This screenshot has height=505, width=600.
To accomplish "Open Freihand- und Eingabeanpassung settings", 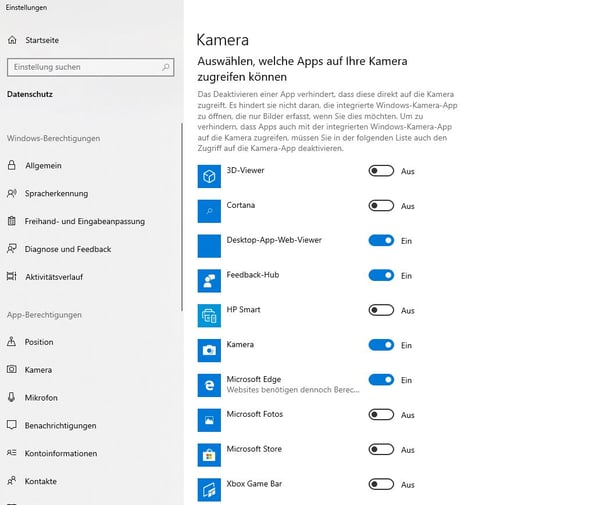I will pyautogui.click(x=85, y=221).
